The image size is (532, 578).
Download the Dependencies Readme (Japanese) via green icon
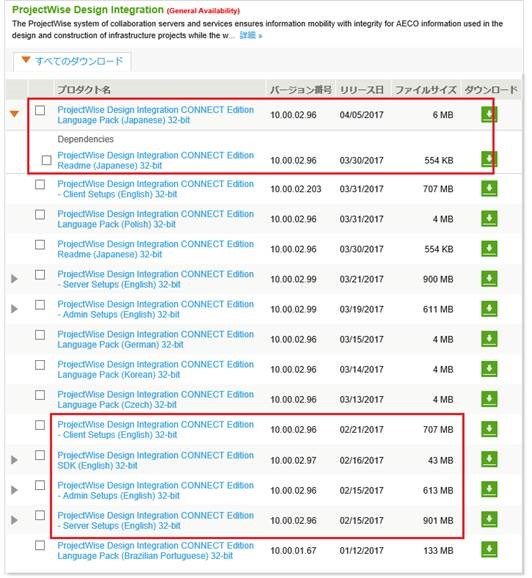coord(489,159)
